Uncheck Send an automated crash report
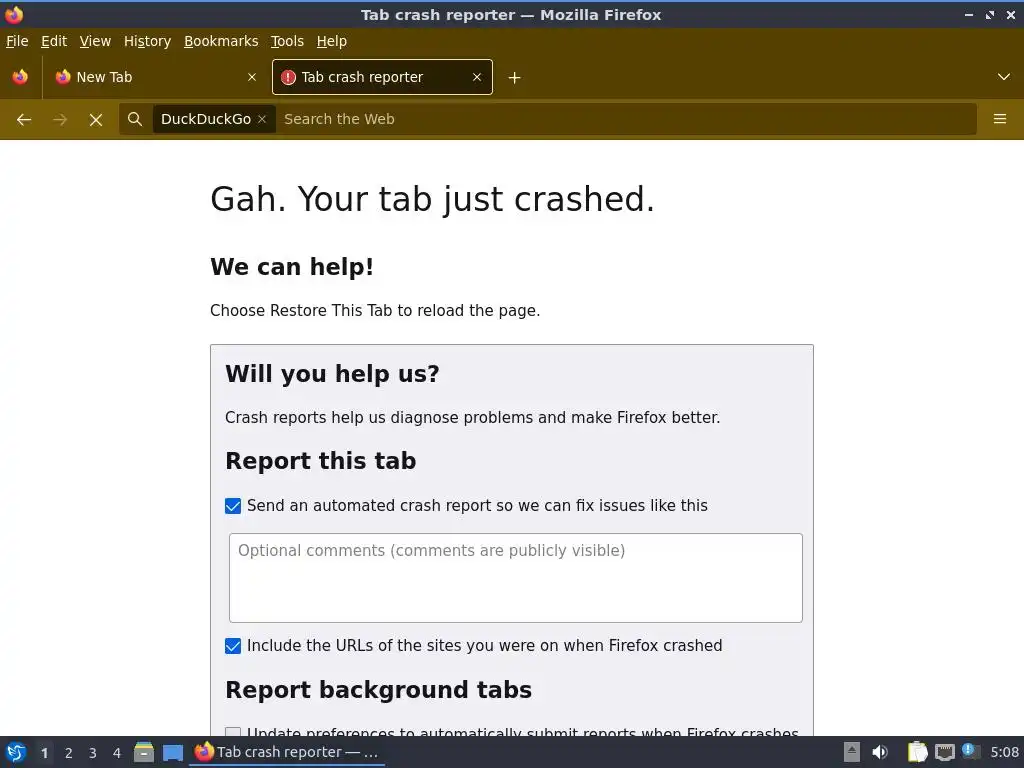The height and width of the screenshot is (768, 1024). click(233, 506)
